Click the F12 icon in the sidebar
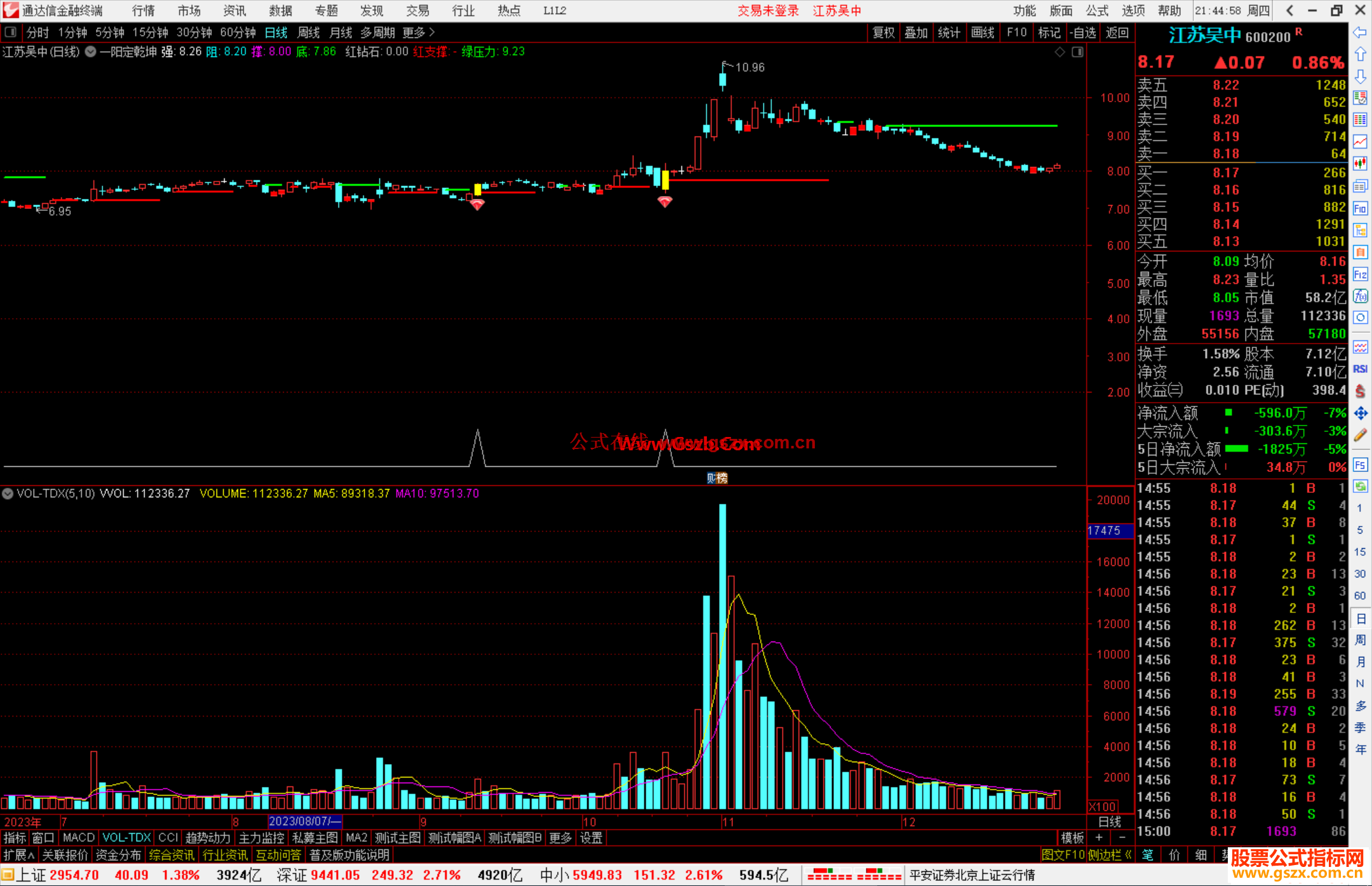Image resolution: width=1372 pixels, height=886 pixels. [1360, 274]
